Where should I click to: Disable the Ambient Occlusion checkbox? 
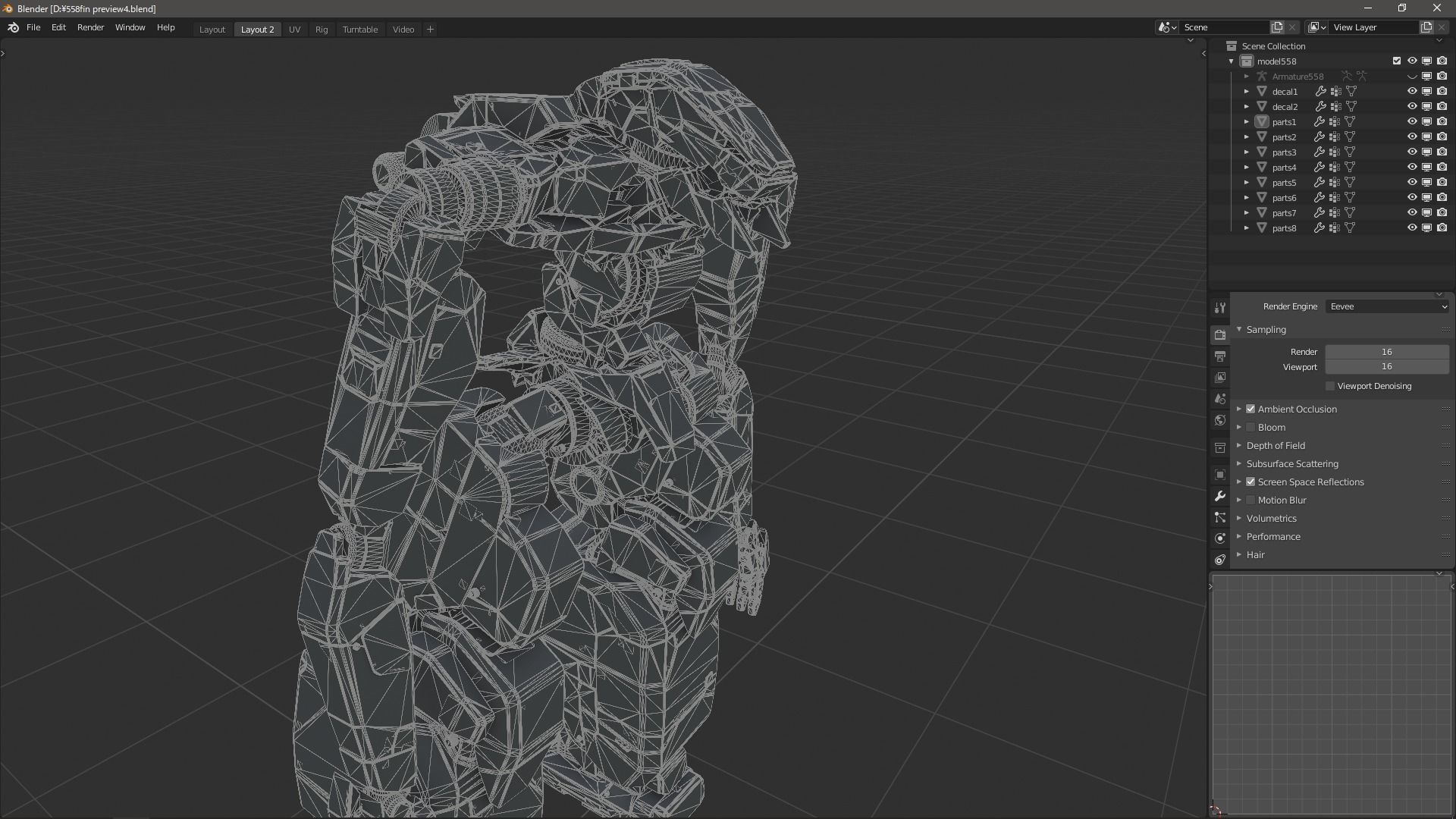pos(1250,409)
